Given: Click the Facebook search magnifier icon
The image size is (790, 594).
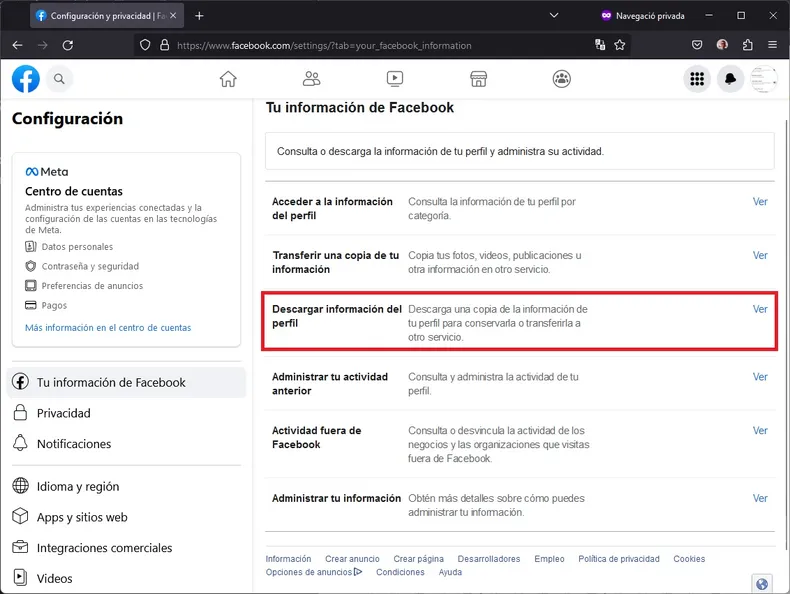Looking at the screenshot, I should click(x=59, y=79).
